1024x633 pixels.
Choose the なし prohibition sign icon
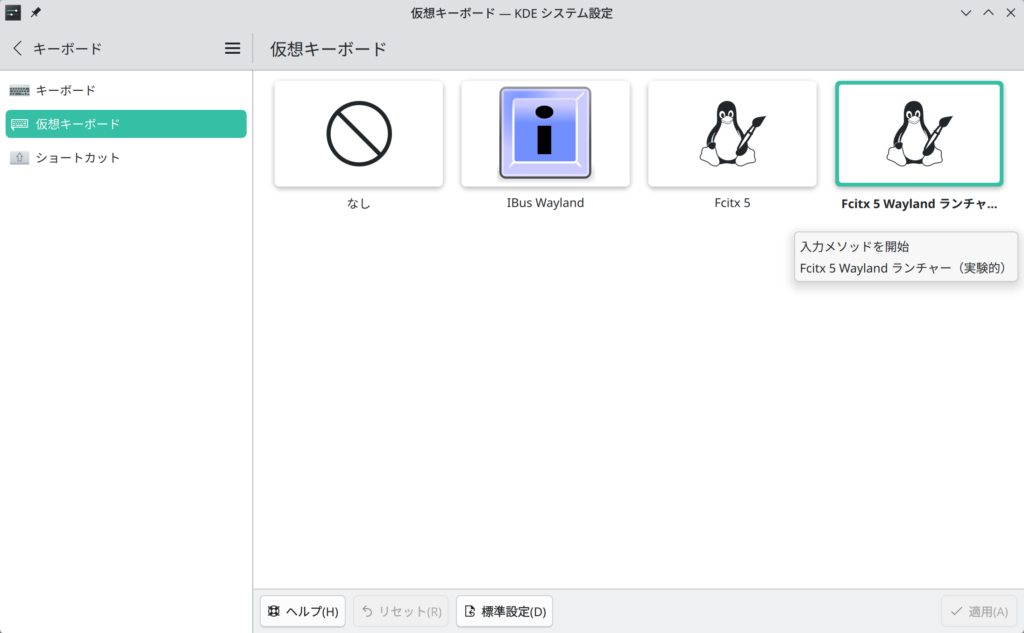point(358,134)
